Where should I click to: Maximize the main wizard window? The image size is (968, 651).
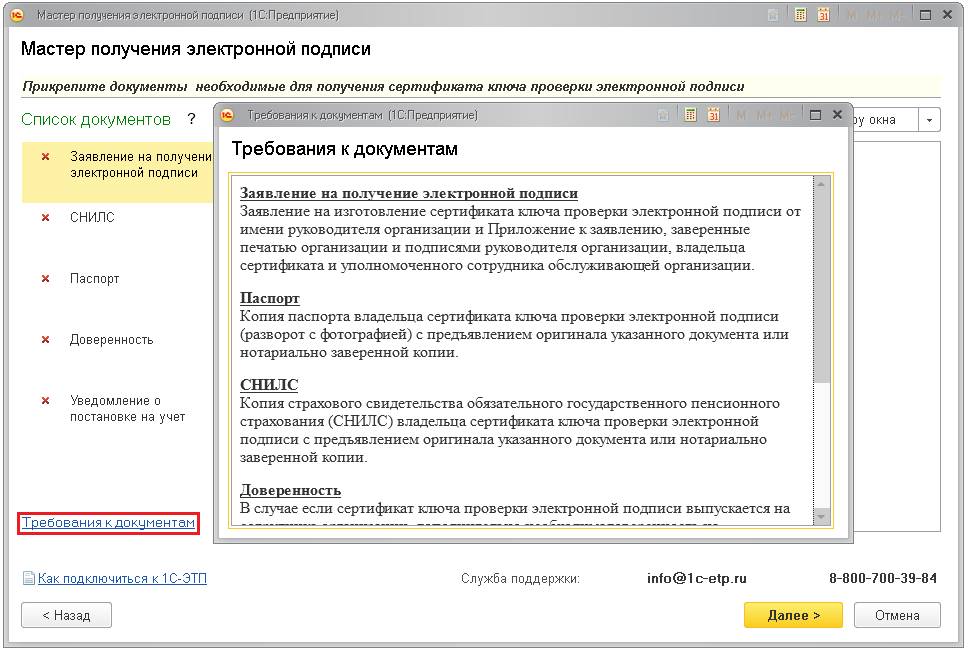pyautogui.click(x=925, y=15)
